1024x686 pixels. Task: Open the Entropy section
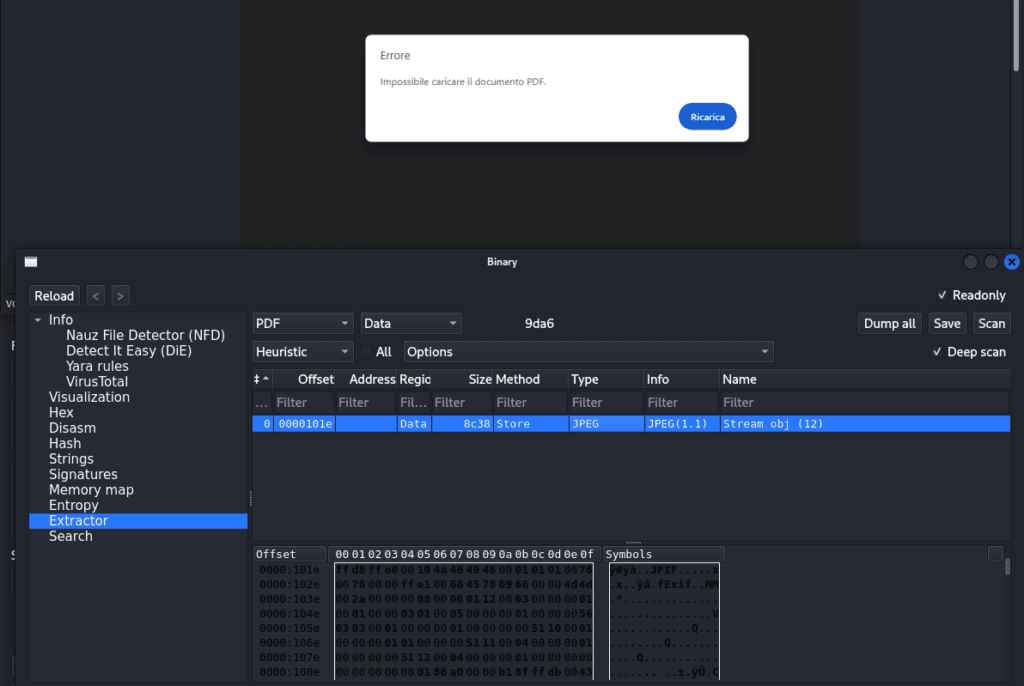[x=73, y=505]
